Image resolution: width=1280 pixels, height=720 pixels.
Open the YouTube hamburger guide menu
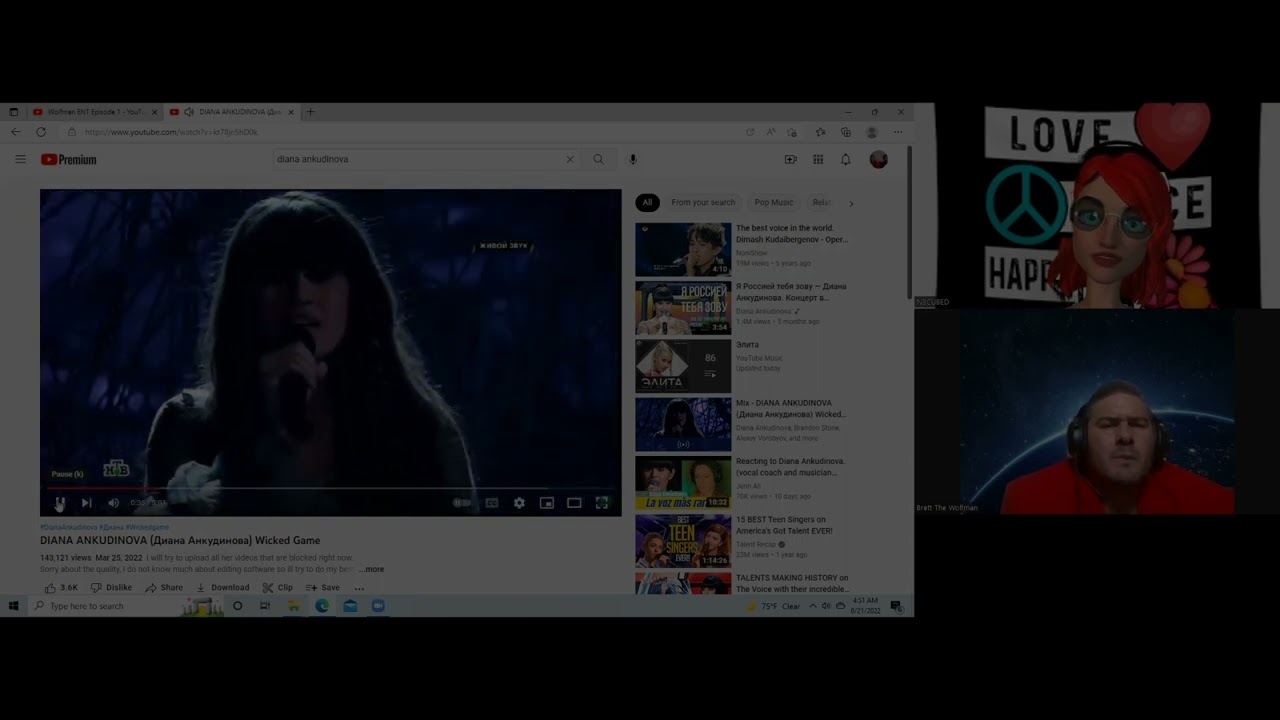(x=20, y=159)
